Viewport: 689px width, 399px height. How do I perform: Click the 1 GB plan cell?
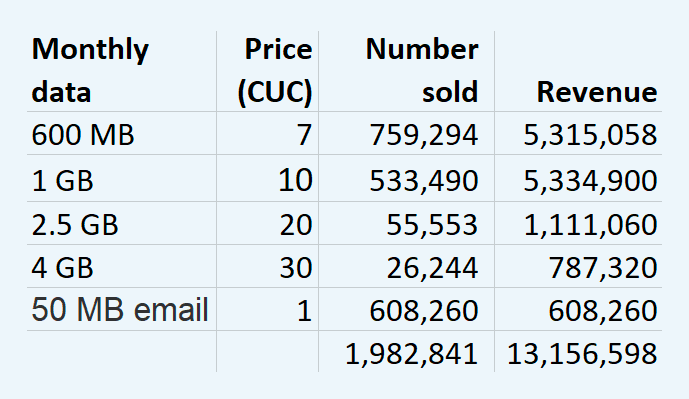point(122,178)
